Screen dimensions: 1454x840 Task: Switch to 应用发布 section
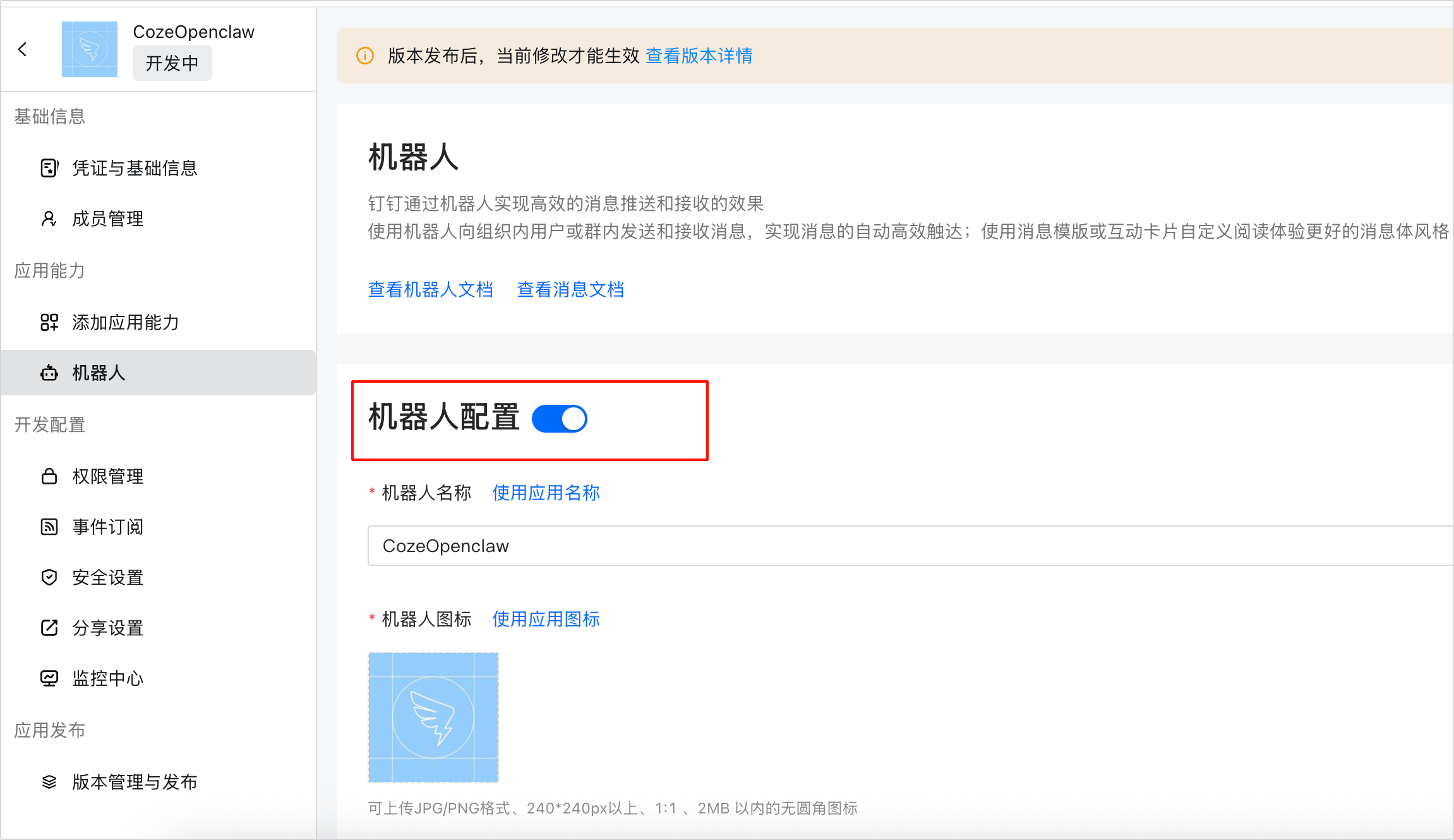[49, 729]
